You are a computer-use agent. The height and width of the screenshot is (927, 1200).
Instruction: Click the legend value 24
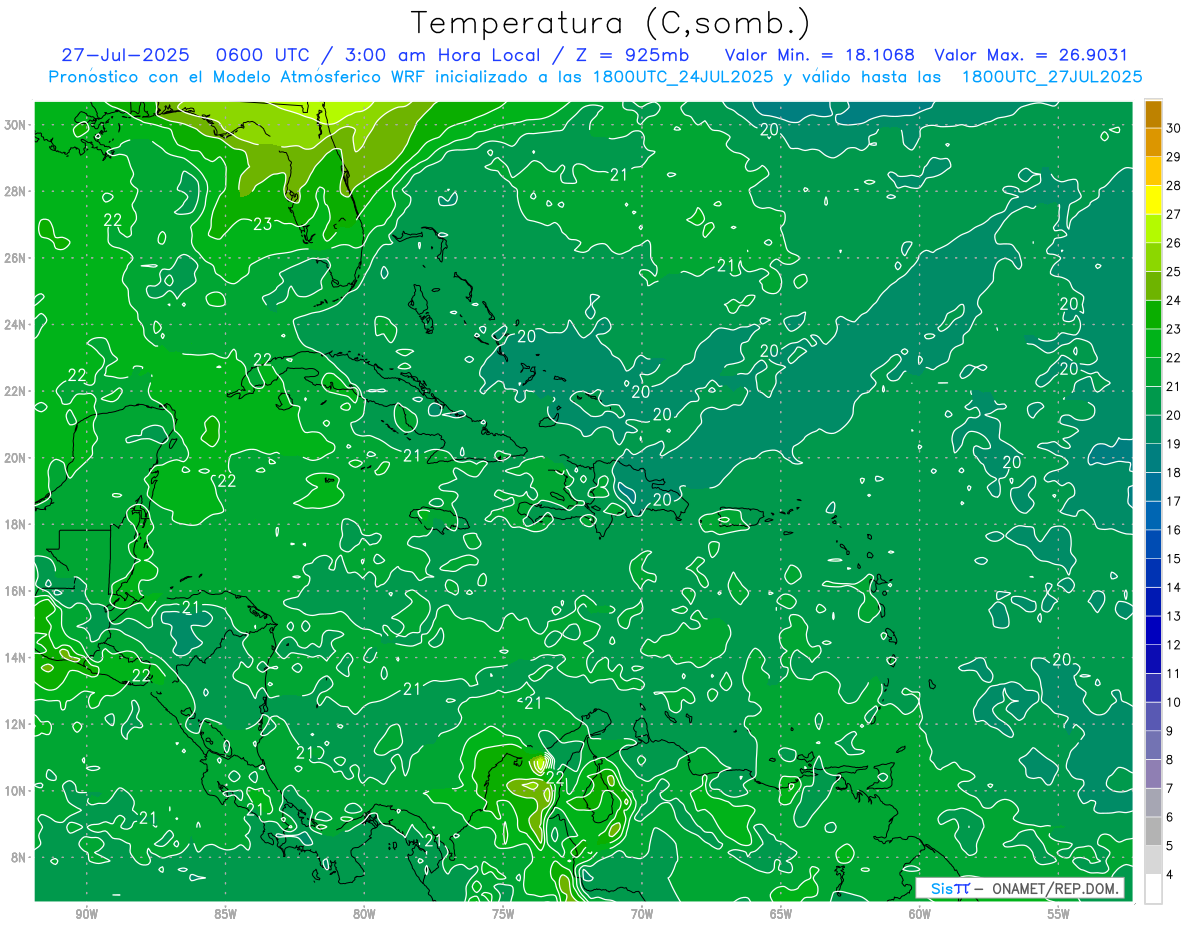1174,300
